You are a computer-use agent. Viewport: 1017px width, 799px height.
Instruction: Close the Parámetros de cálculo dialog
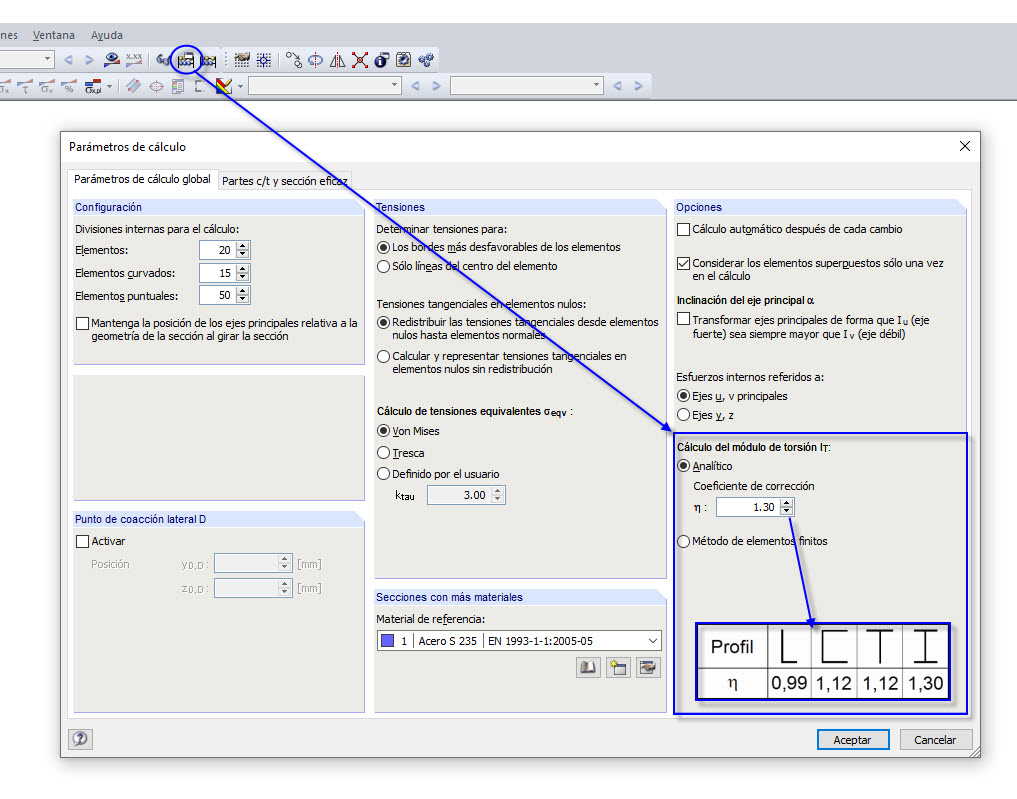964,147
